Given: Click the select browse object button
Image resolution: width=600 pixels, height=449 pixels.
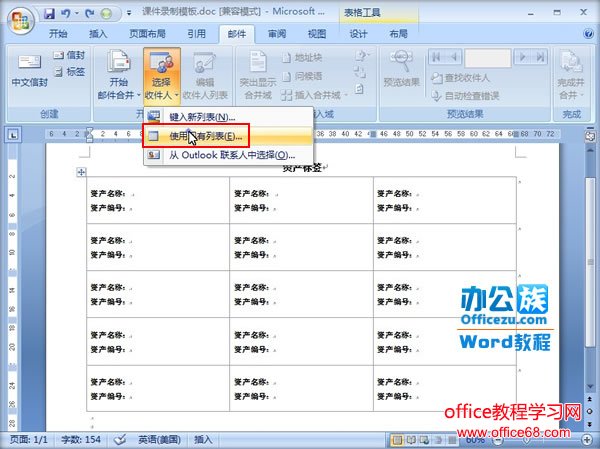Looking at the screenshot, I should (590, 411).
